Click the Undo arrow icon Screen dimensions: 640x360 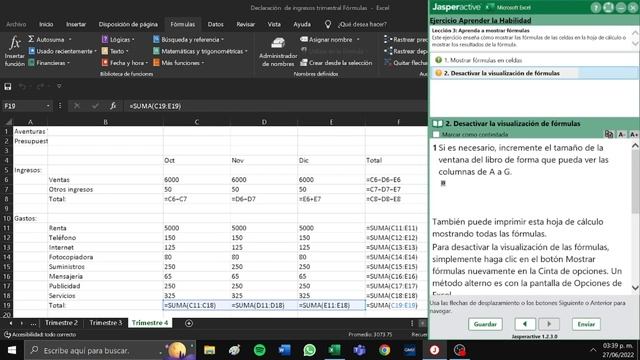point(22,87)
